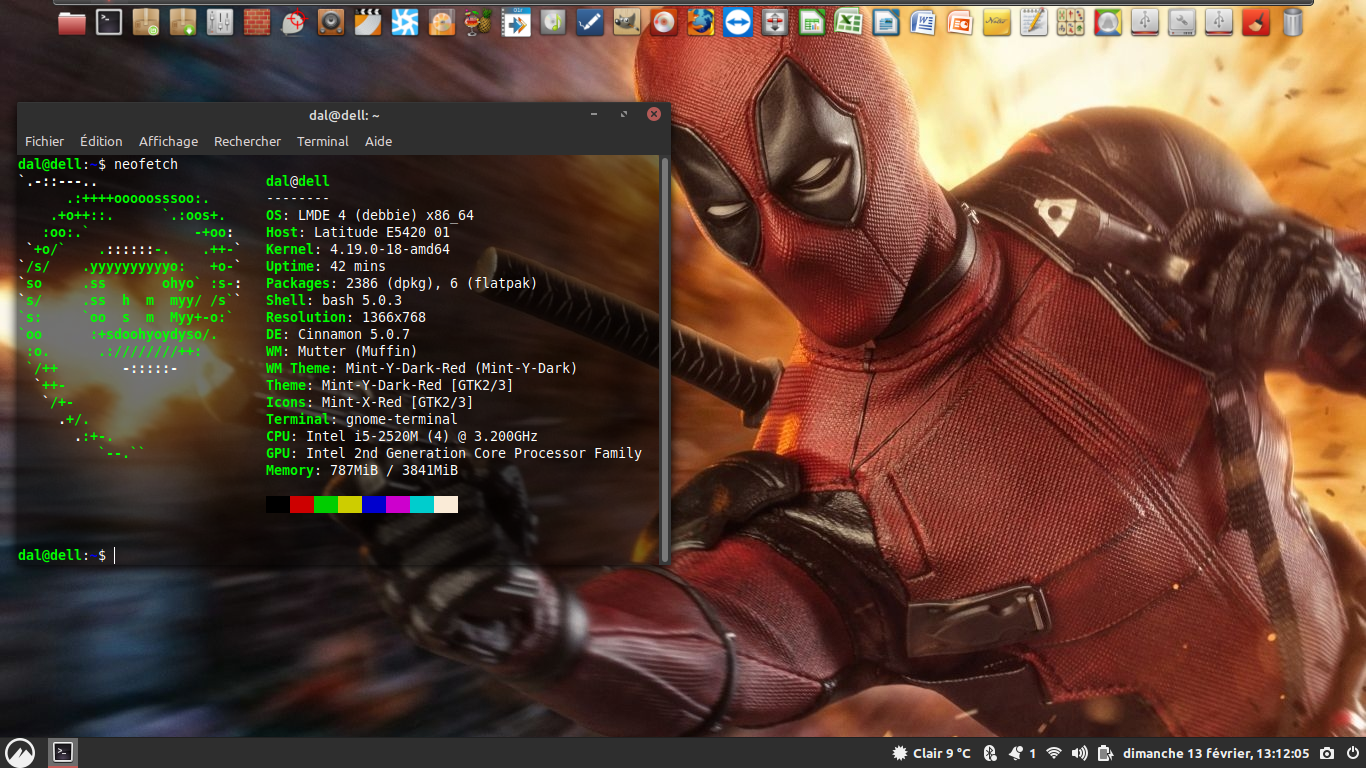1366x768 pixels.
Task: Open the trash can in the dock
Action: point(1293,22)
